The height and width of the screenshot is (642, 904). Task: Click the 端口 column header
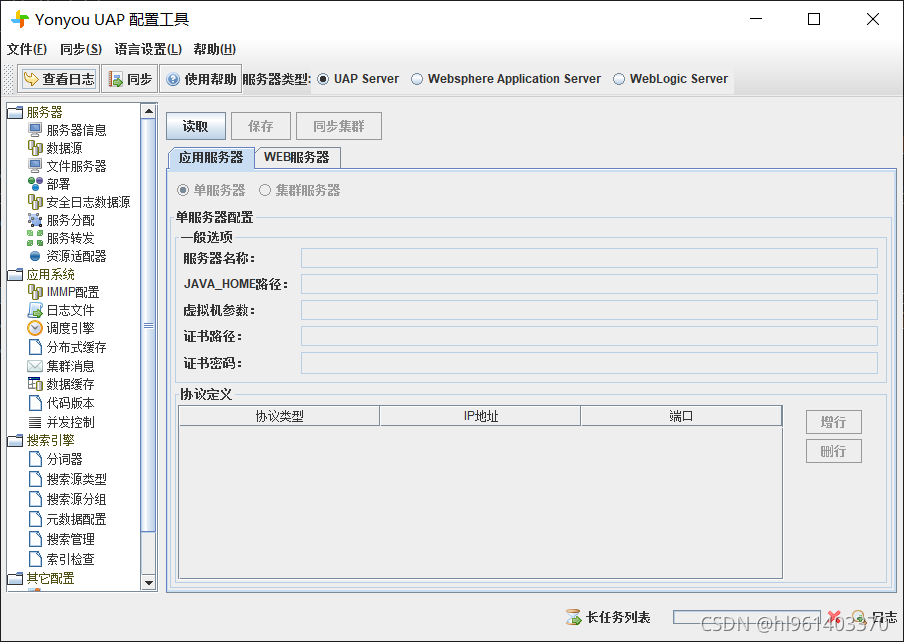(x=681, y=416)
